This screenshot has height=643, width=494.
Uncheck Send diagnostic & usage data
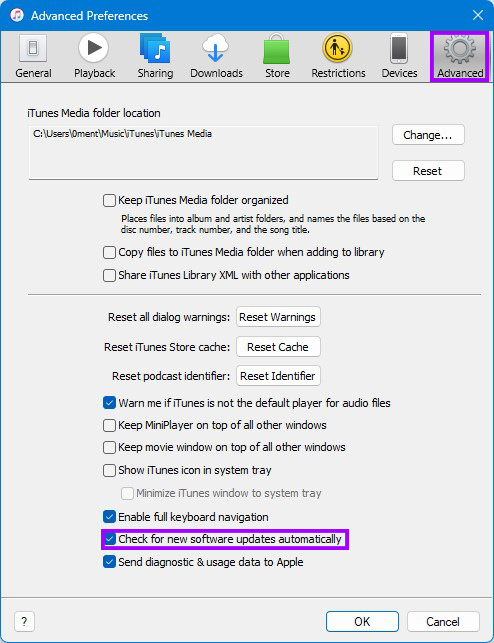point(109,562)
